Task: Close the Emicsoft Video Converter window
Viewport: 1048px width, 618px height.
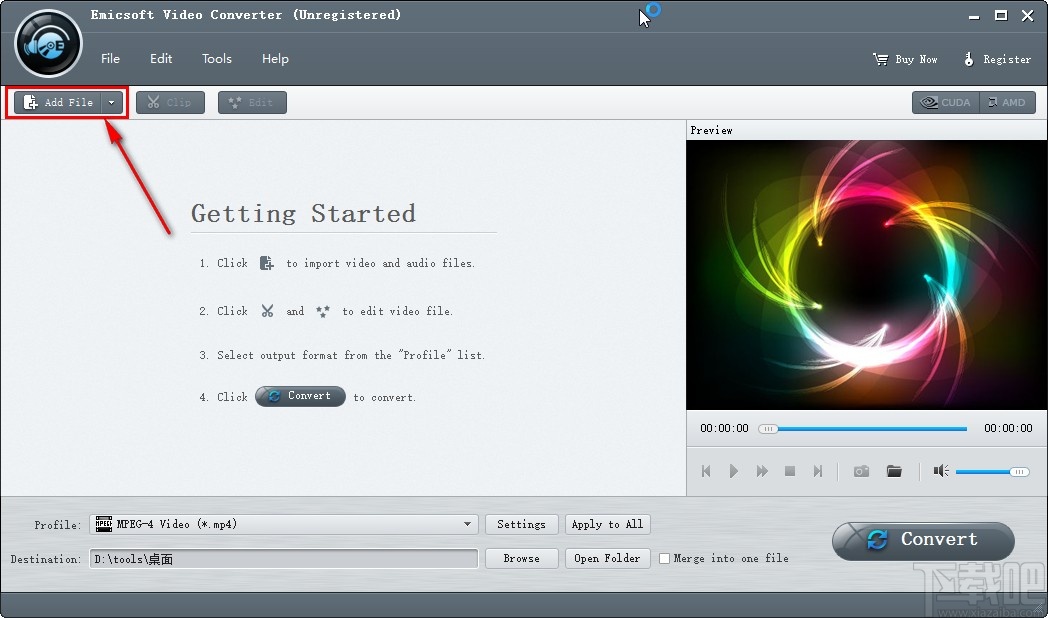Action: pos(1028,15)
